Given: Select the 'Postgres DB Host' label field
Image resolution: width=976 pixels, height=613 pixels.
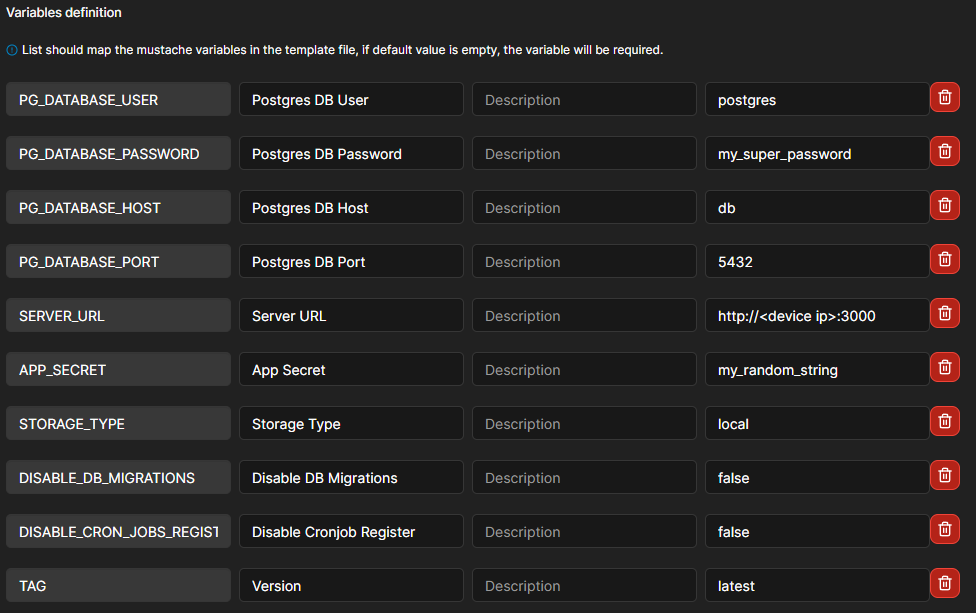Looking at the screenshot, I should (x=350, y=208).
